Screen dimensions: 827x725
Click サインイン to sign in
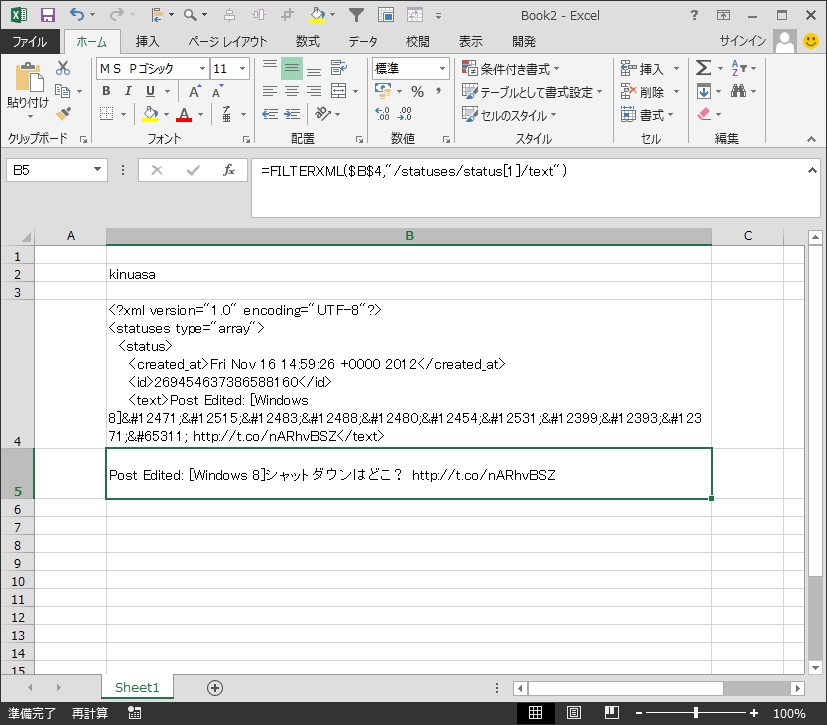743,41
